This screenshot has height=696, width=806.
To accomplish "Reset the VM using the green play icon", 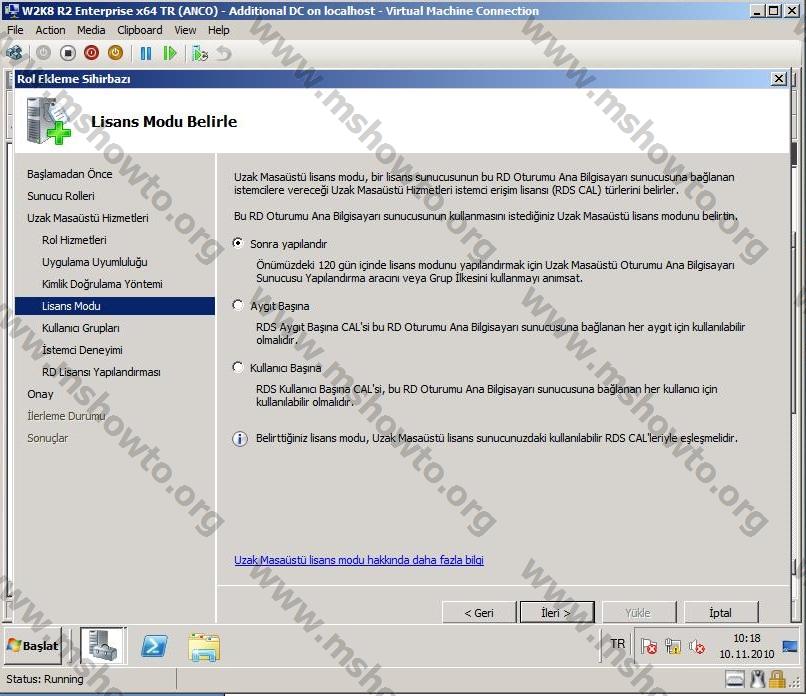I will (169, 53).
